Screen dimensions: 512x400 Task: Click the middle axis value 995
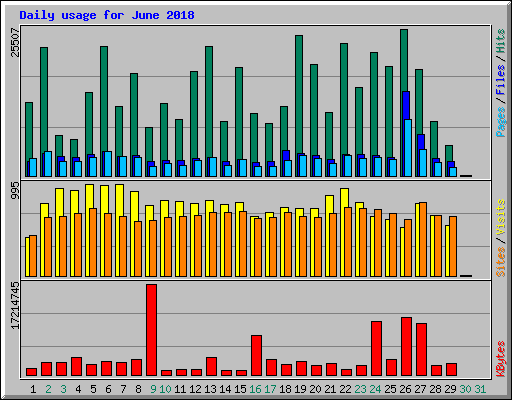click(15, 190)
